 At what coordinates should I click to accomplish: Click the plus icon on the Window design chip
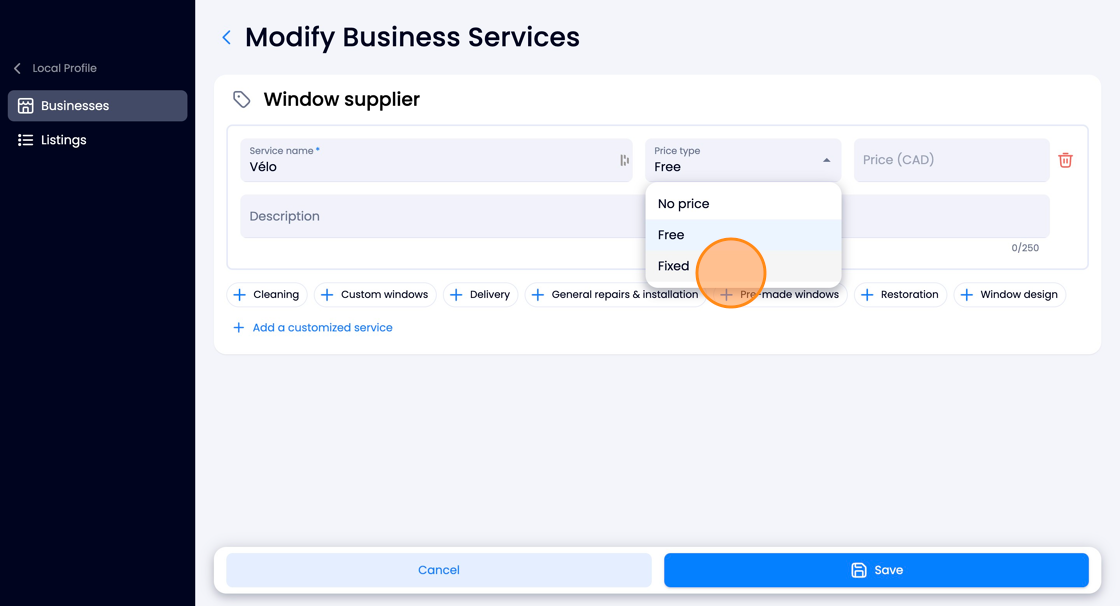point(966,294)
